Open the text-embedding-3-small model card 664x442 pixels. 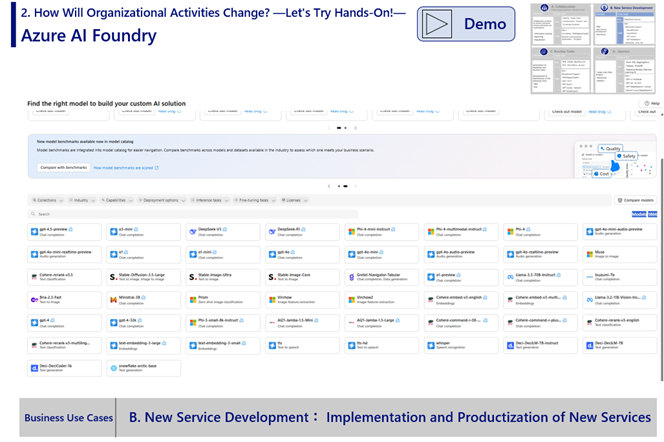point(223,345)
